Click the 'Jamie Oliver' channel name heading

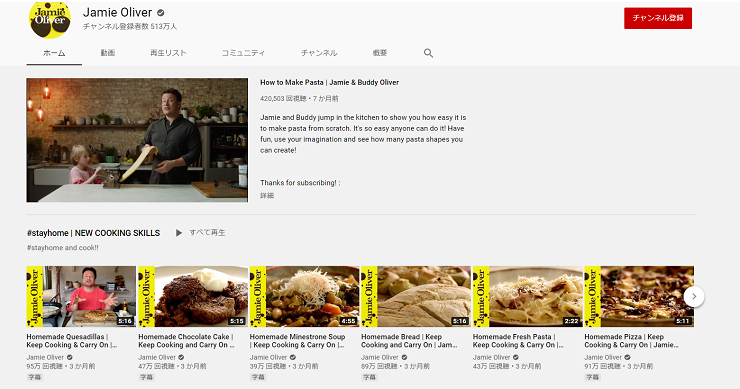(117, 13)
